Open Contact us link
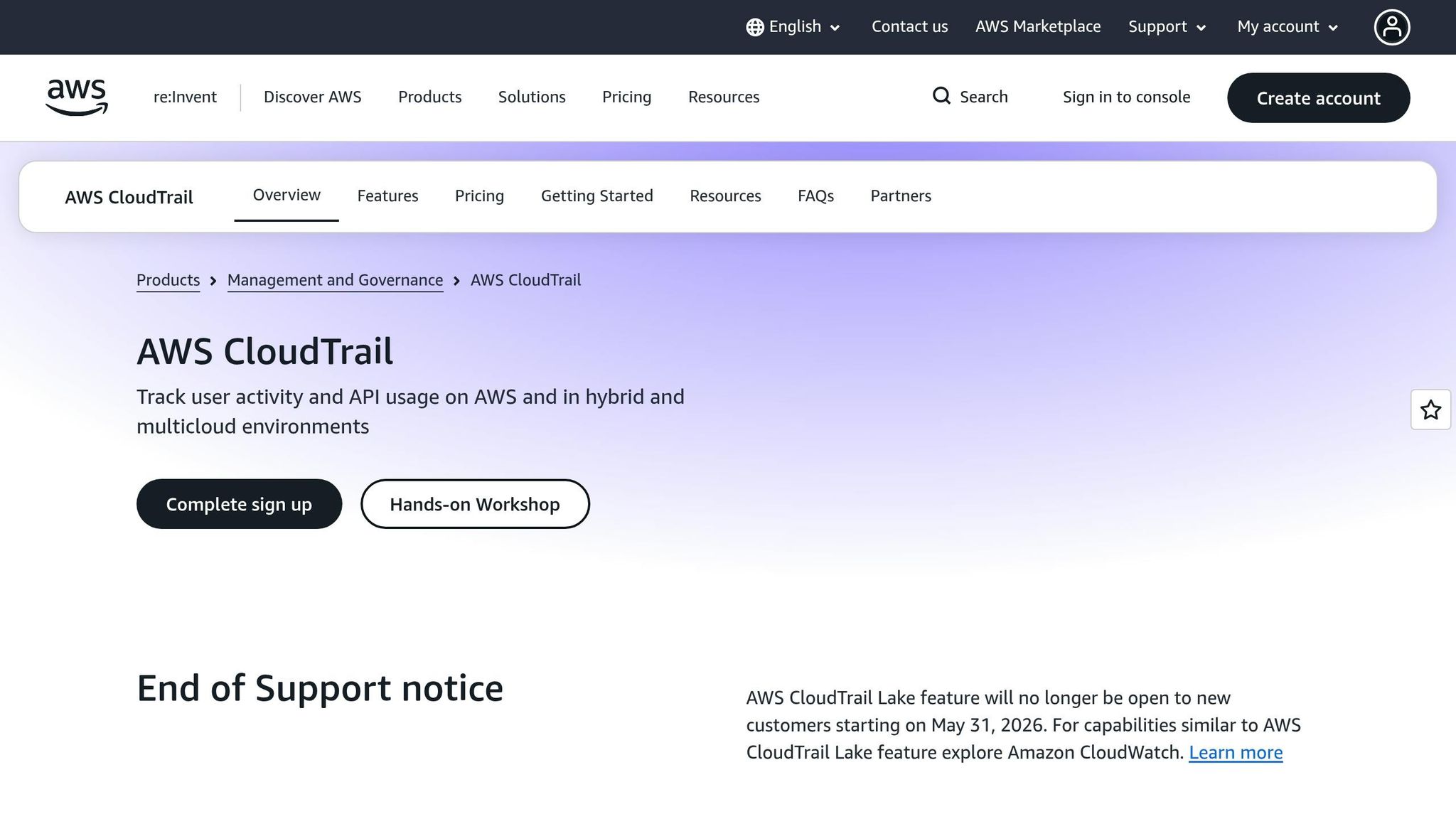This screenshot has height=819, width=1456. (x=909, y=27)
